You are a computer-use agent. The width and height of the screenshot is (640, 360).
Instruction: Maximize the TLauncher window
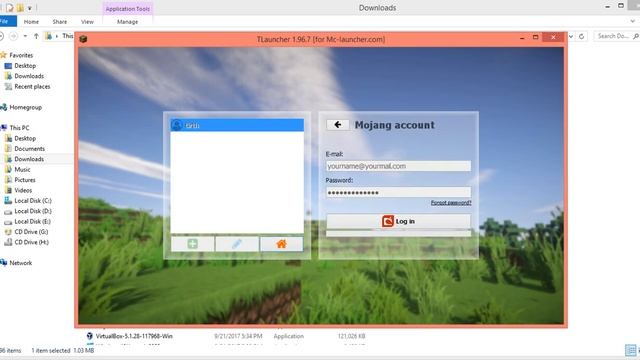(x=536, y=38)
